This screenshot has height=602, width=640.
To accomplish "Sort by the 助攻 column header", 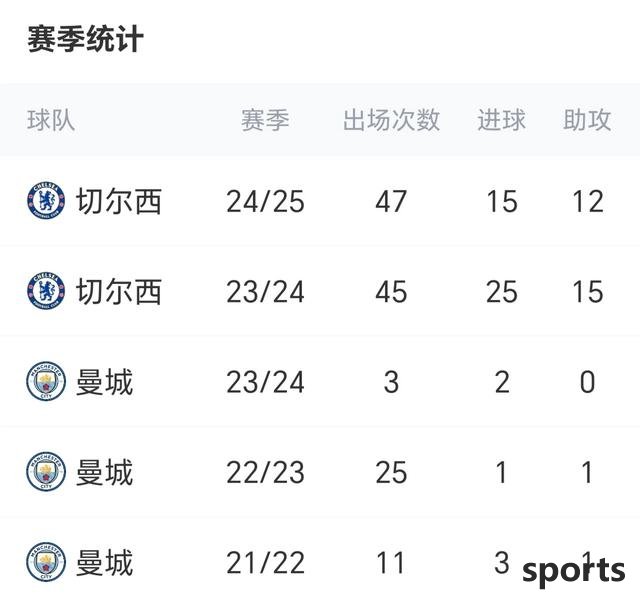I will tap(587, 120).
